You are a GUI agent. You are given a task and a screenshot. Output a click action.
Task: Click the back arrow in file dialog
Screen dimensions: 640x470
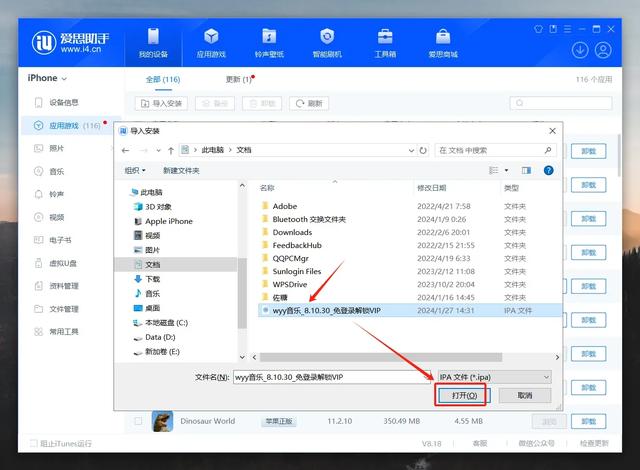(x=125, y=151)
